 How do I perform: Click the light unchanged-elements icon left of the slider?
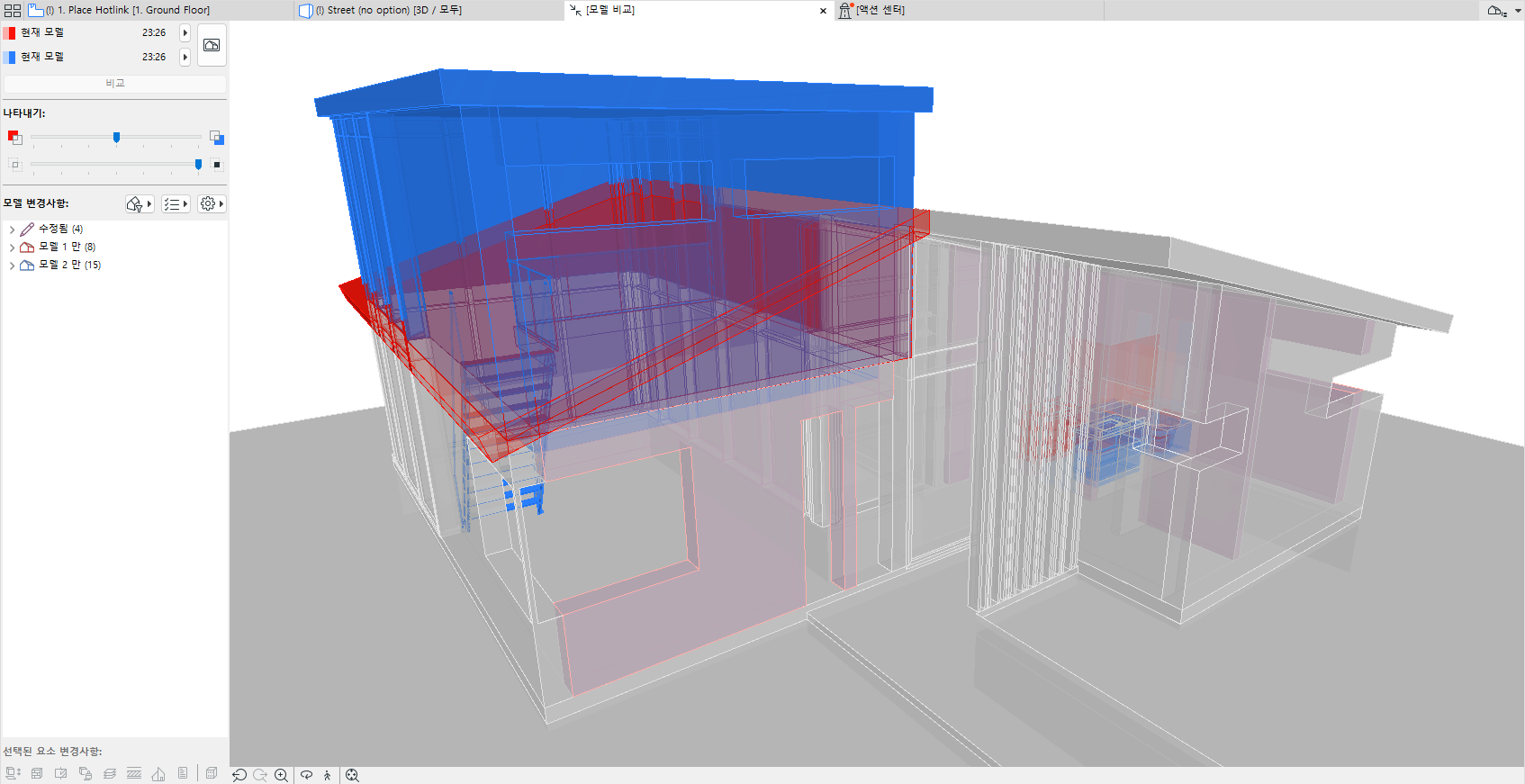pyautogui.click(x=14, y=164)
